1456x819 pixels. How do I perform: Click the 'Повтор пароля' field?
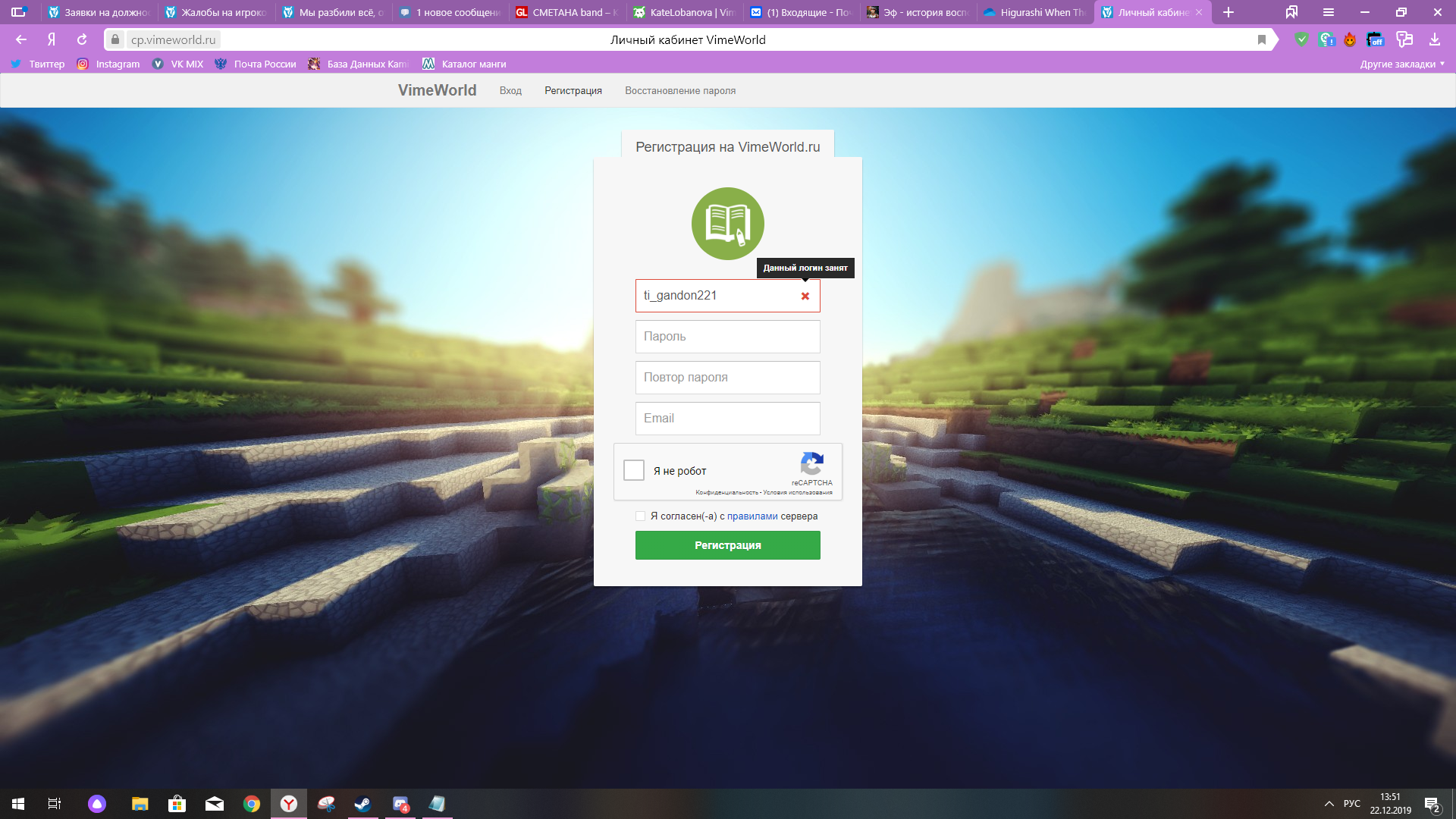728,378
